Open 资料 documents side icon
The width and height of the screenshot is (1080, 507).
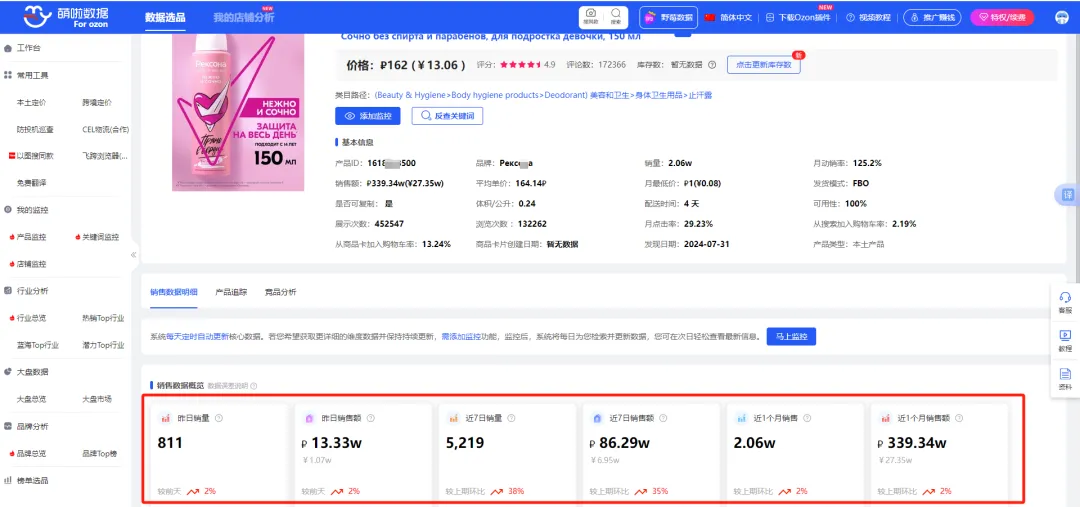1065,379
